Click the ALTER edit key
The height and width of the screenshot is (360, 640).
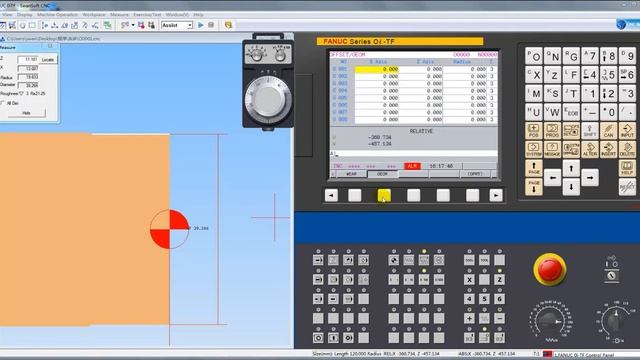(x=589, y=149)
